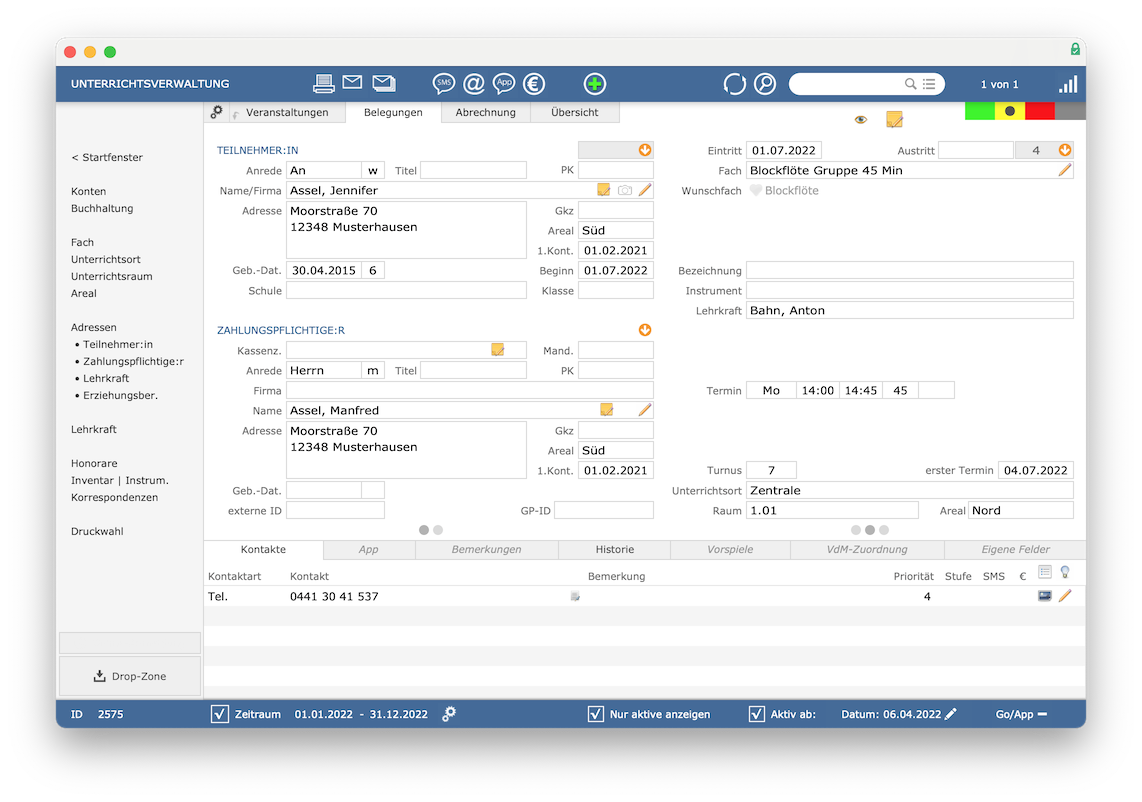
Task: Click the printer icon in the toolbar
Action: coord(323,84)
